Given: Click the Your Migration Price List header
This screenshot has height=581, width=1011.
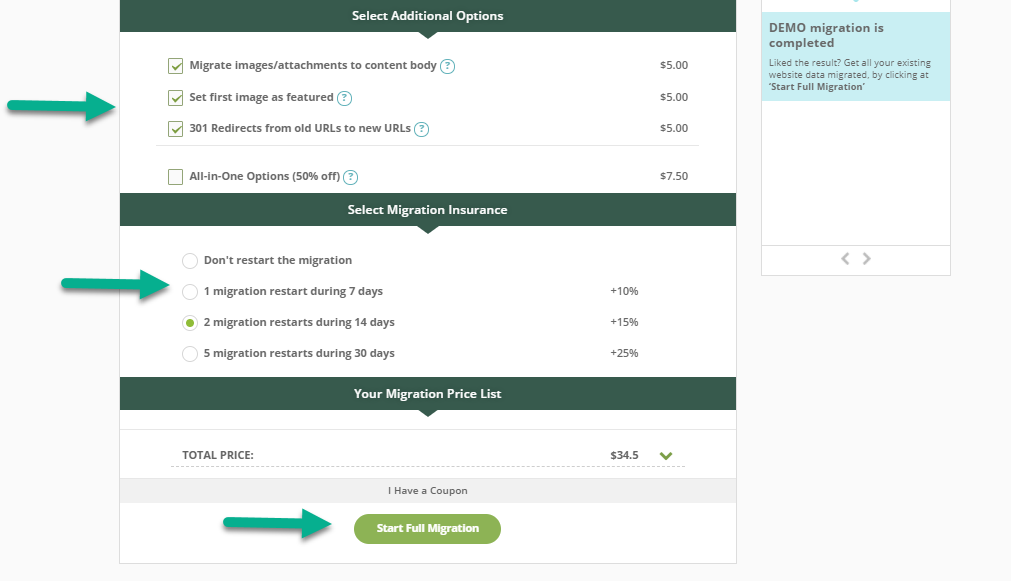Looking at the screenshot, I should click(427, 393).
